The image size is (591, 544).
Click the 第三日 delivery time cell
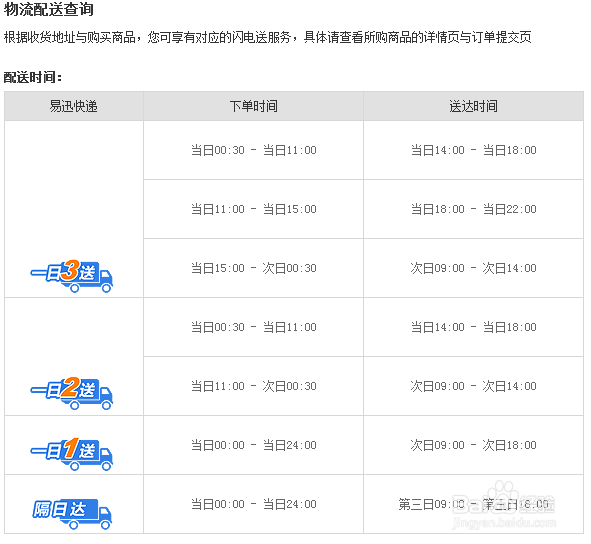click(473, 504)
